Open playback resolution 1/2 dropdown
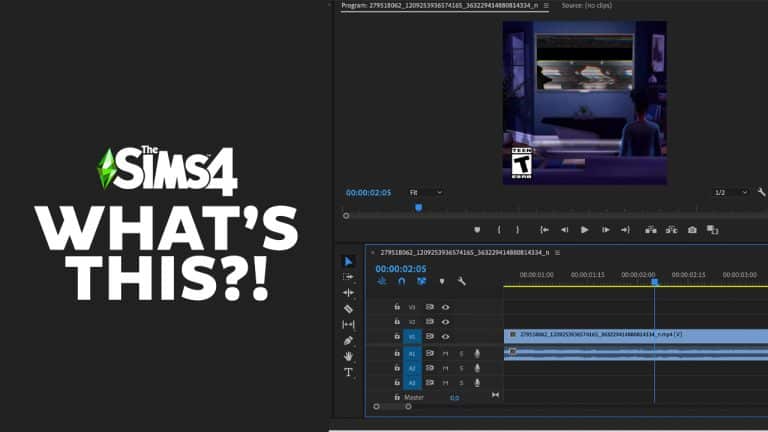768x432 pixels. pos(731,192)
